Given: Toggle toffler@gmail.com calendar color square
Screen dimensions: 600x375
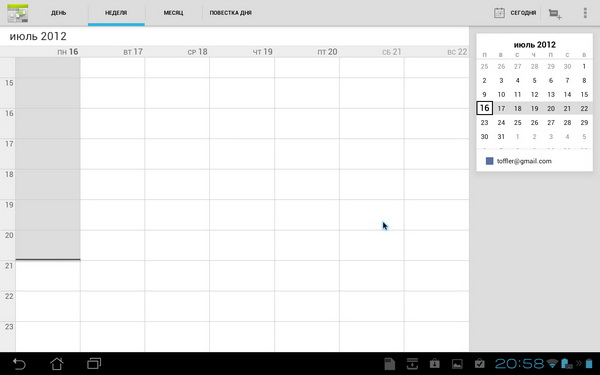Looking at the screenshot, I should pos(489,161).
